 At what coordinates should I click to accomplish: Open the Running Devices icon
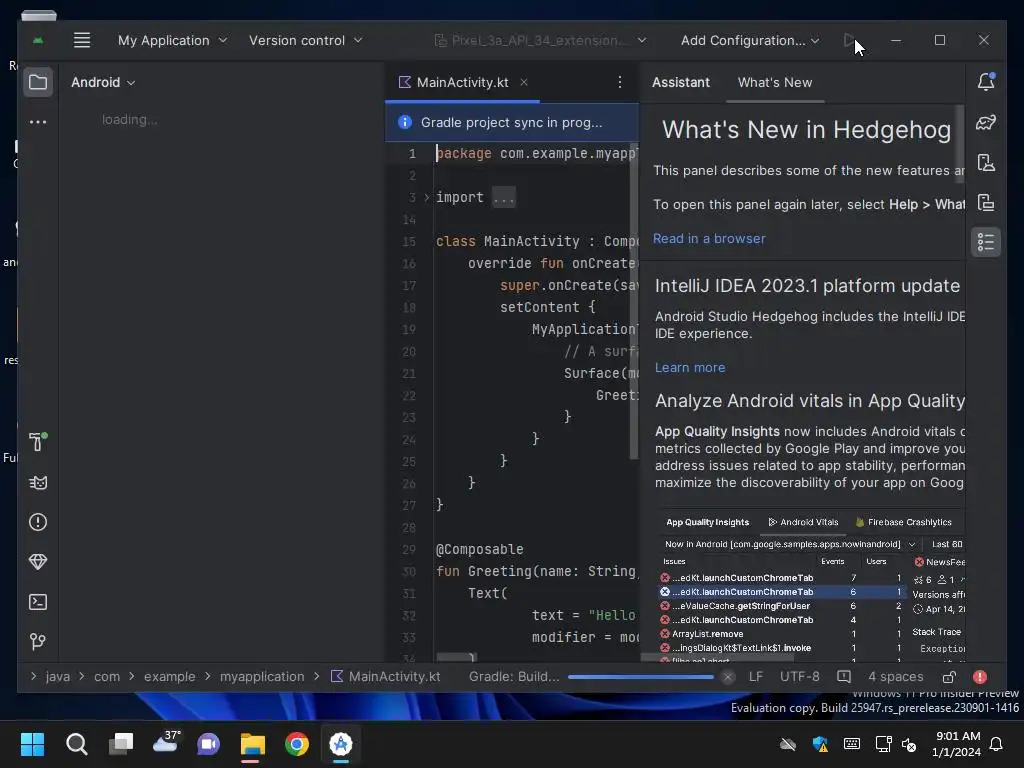985,202
